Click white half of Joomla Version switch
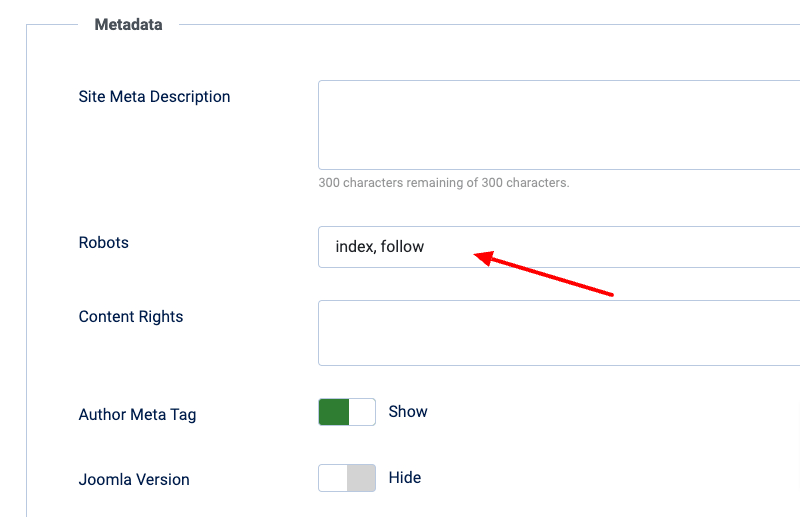The height and width of the screenshot is (517, 800). [333, 478]
